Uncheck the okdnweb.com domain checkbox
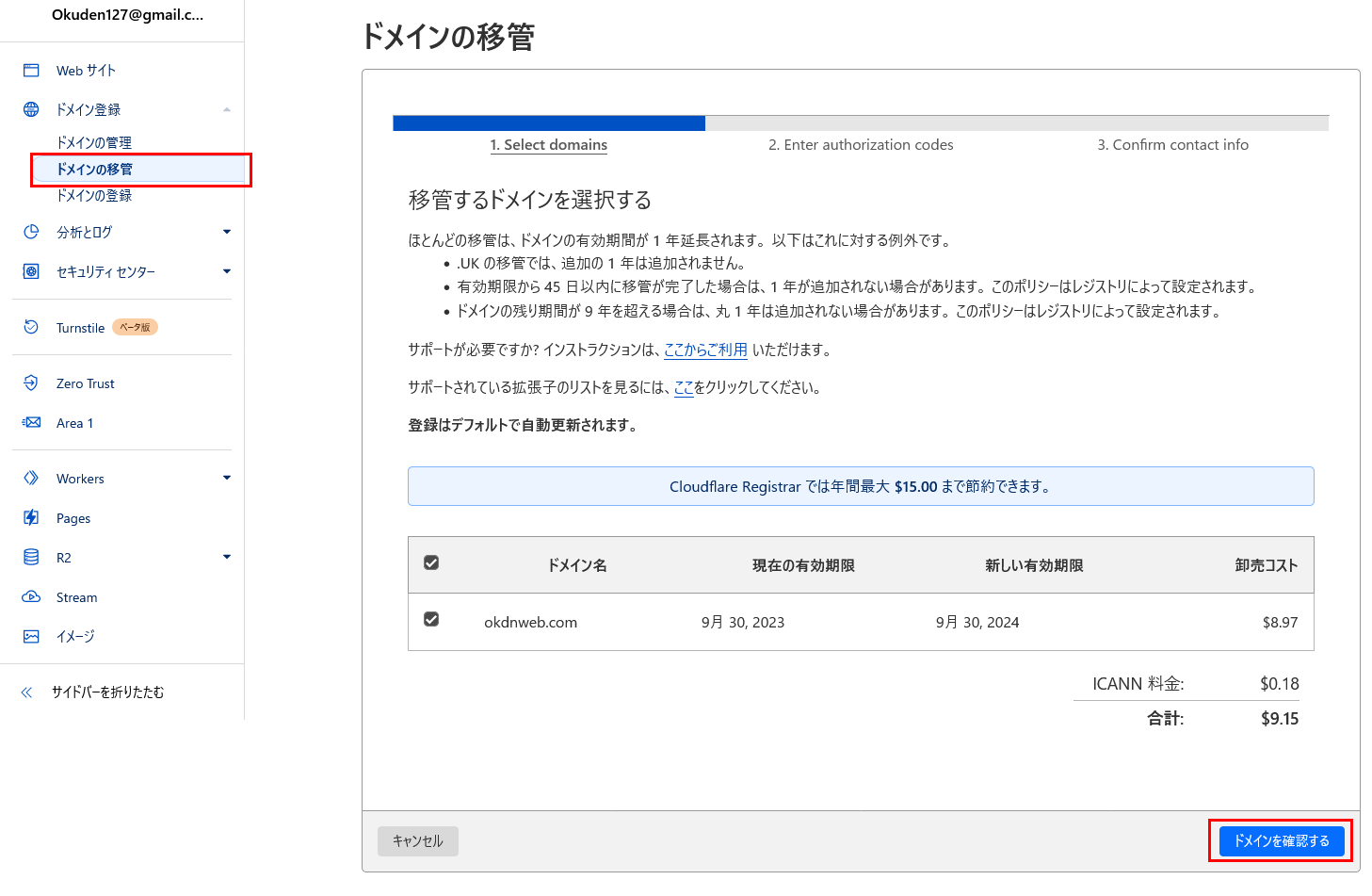 [431, 620]
